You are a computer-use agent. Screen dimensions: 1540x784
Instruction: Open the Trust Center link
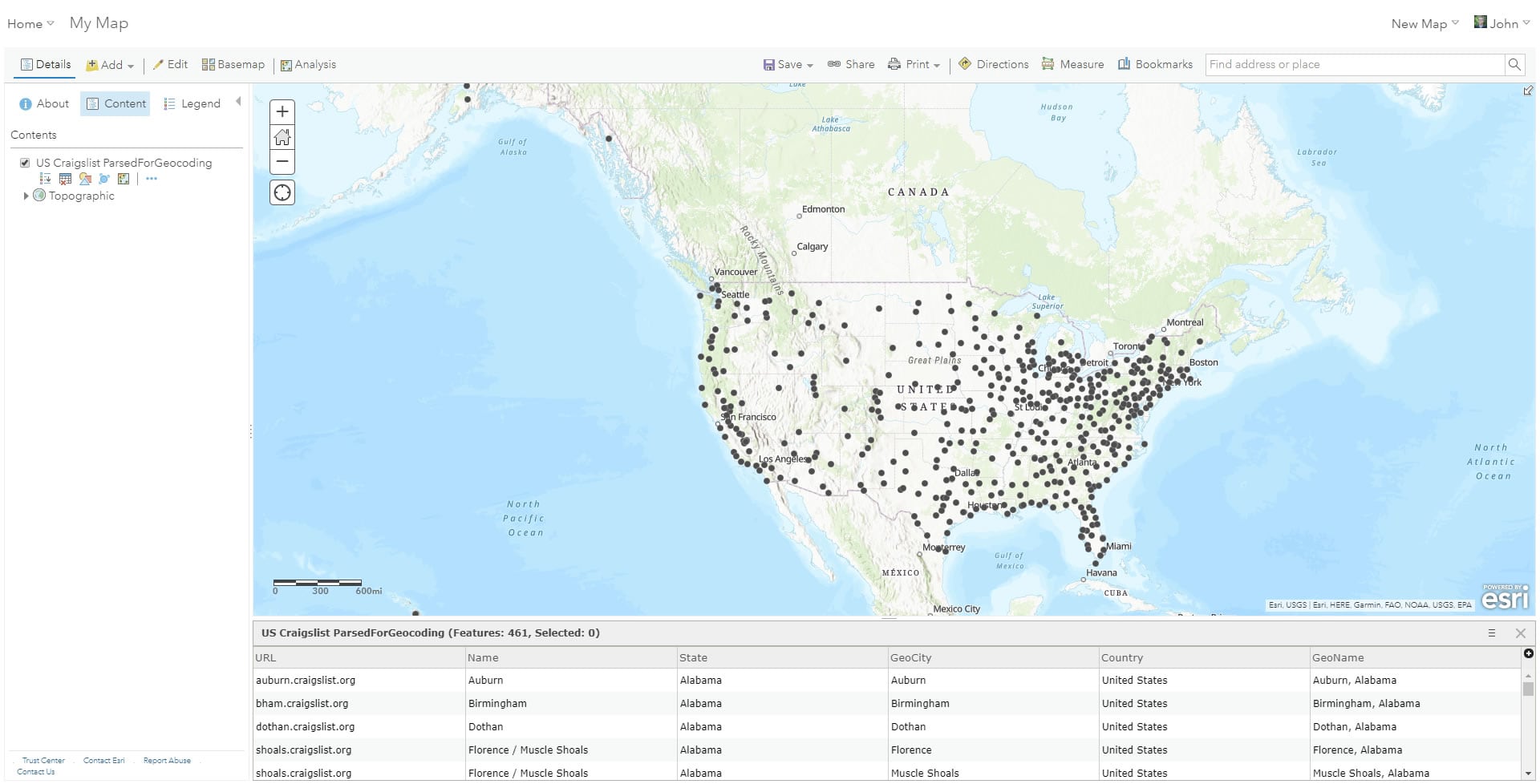43,760
